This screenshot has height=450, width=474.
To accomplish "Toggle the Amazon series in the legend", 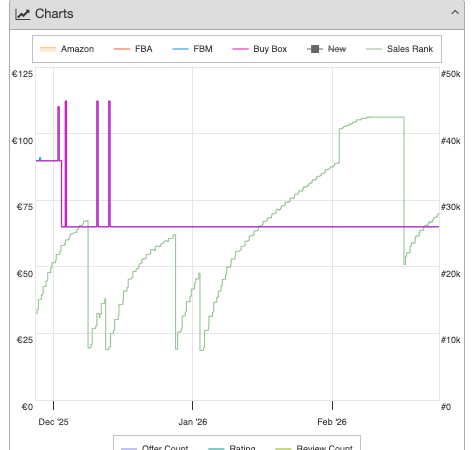I will (x=67, y=49).
